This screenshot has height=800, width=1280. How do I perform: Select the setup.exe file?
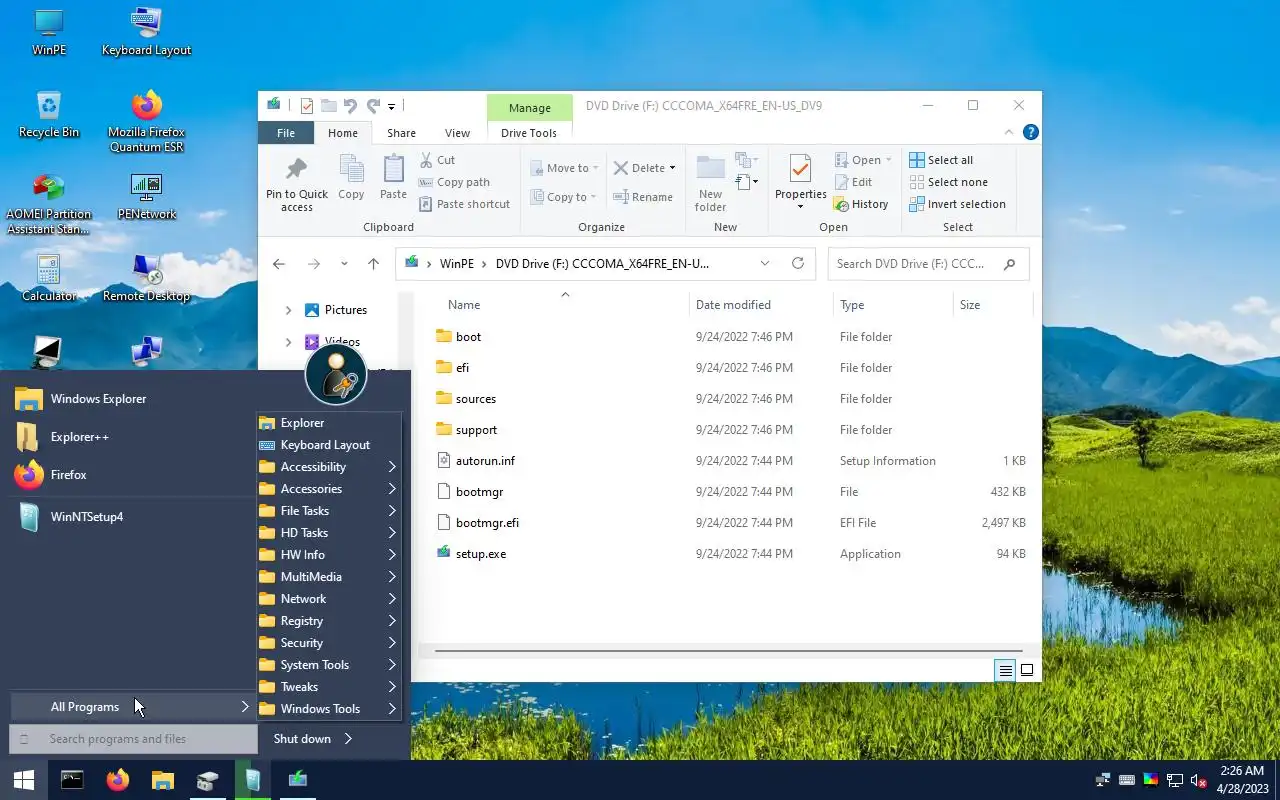pos(481,554)
